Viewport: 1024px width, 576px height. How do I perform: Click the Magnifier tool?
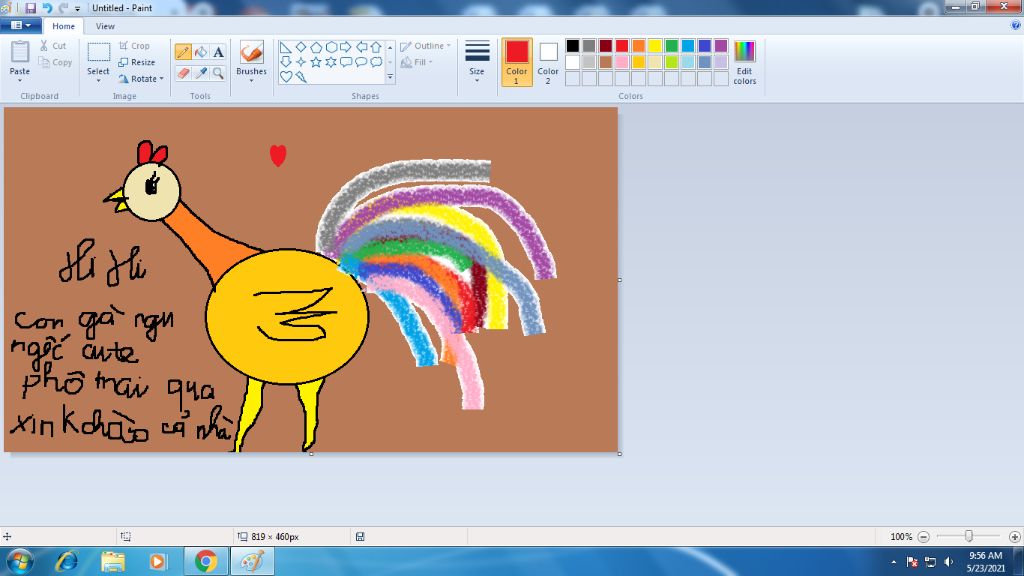tap(218, 73)
